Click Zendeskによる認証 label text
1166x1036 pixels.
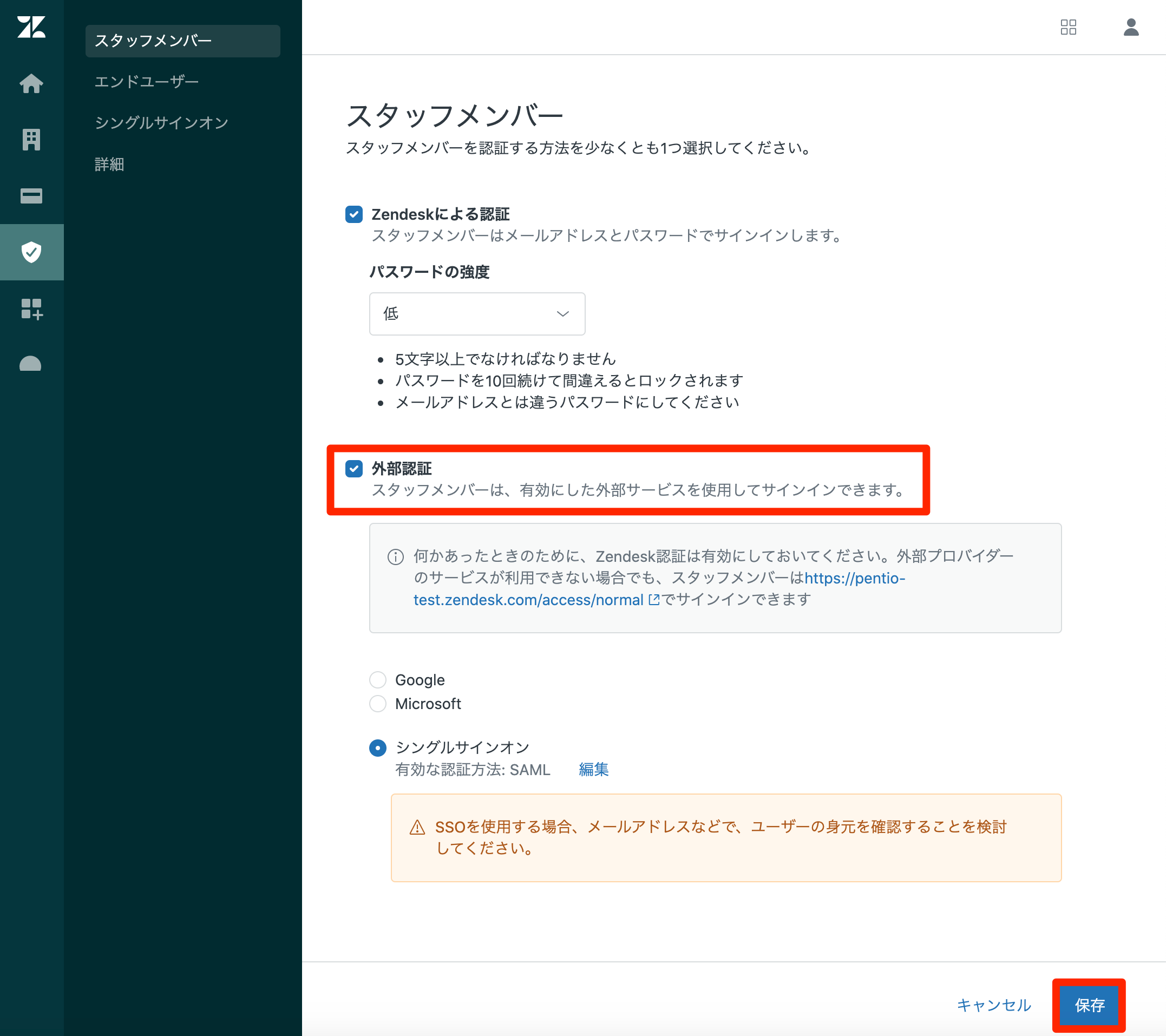pos(441,214)
